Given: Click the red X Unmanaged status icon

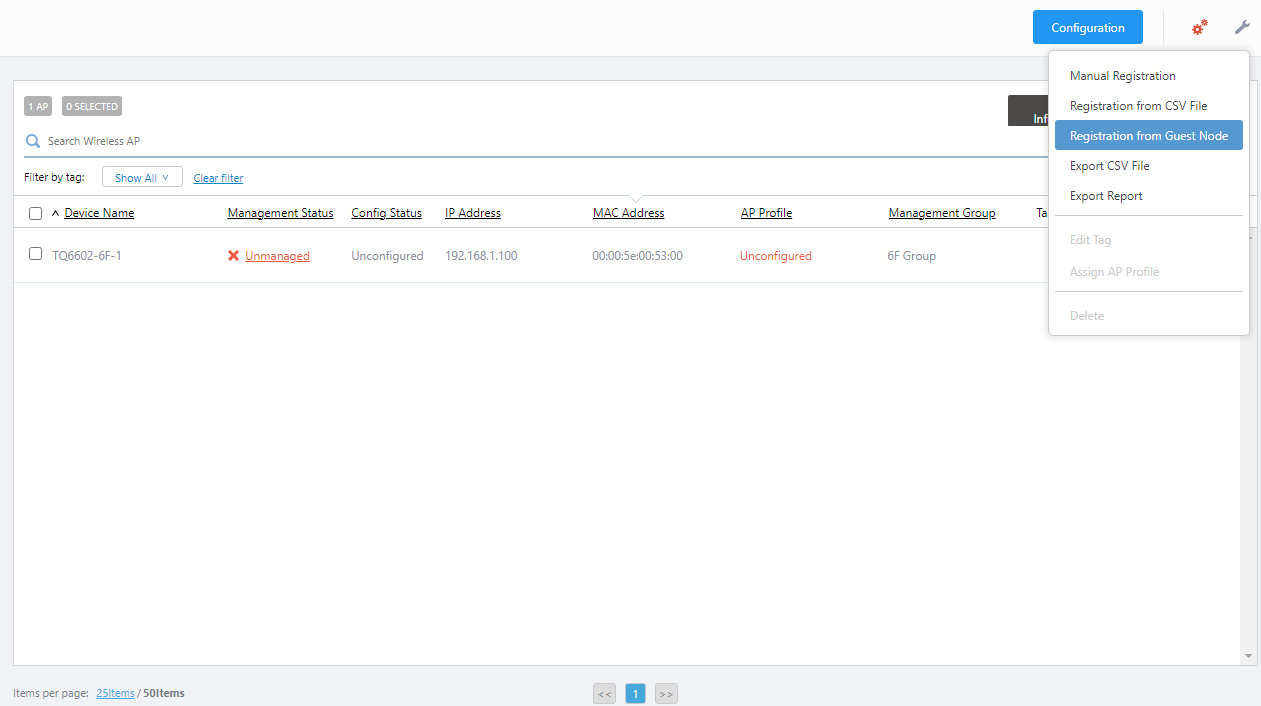Looking at the screenshot, I should pos(233,256).
